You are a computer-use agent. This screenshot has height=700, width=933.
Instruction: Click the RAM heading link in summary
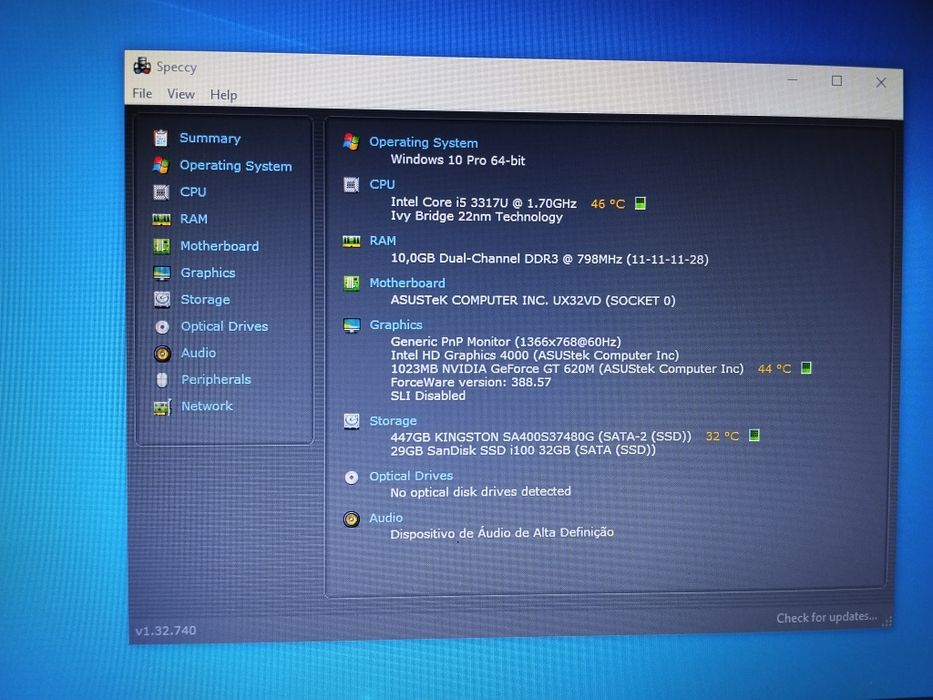coord(383,241)
